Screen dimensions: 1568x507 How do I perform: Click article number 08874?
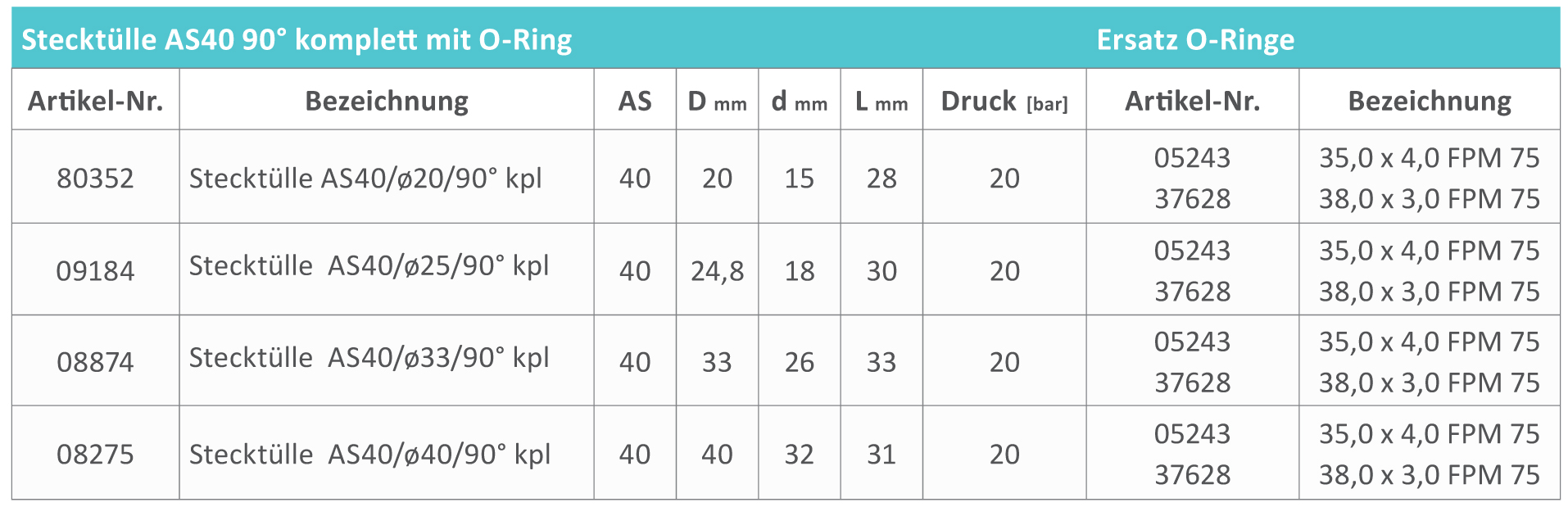click(95, 361)
